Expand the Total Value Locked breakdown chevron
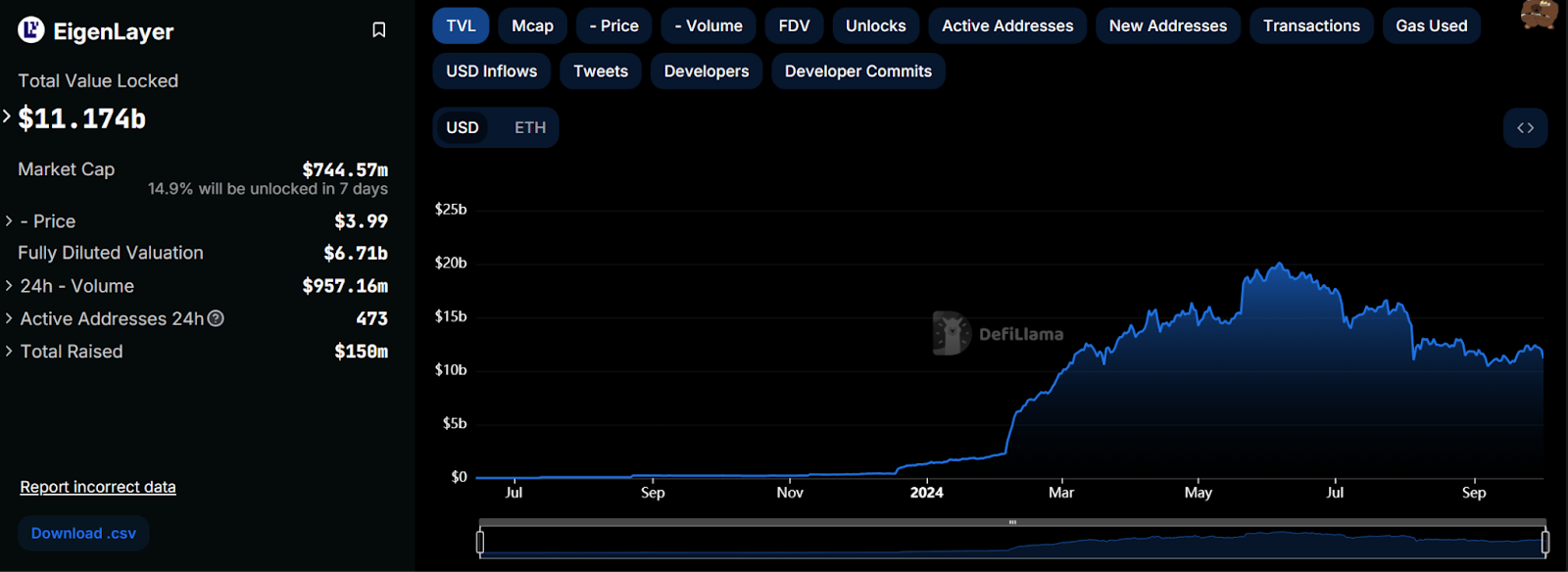Image resolution: width=1568 pixels, height=572 pixels. [7, 117]
